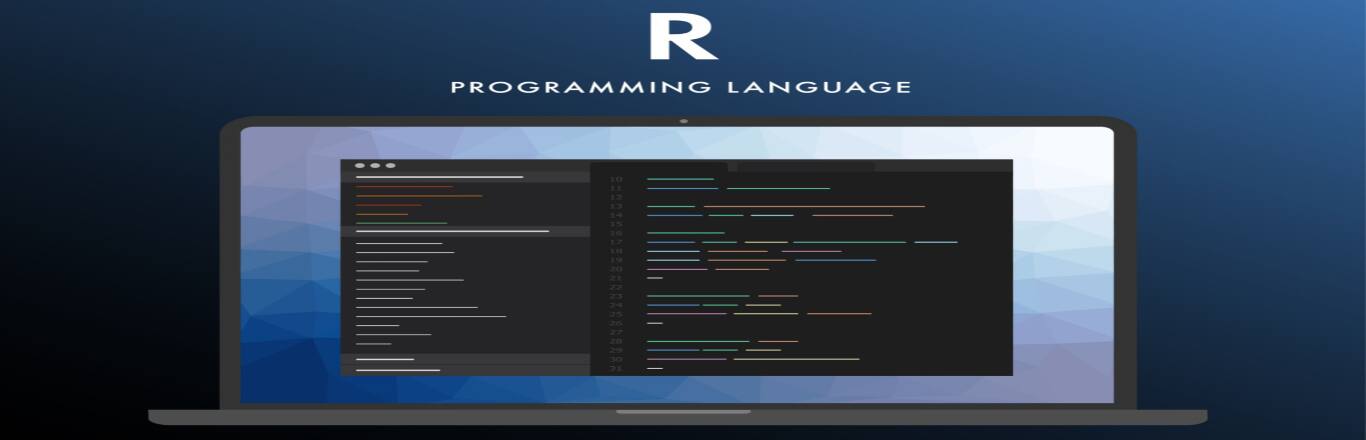This screenshot has width=1366, height=440.
Task: Select the active editor tab above line numbers
Action: pyautogui.click(x=659, y=165)
